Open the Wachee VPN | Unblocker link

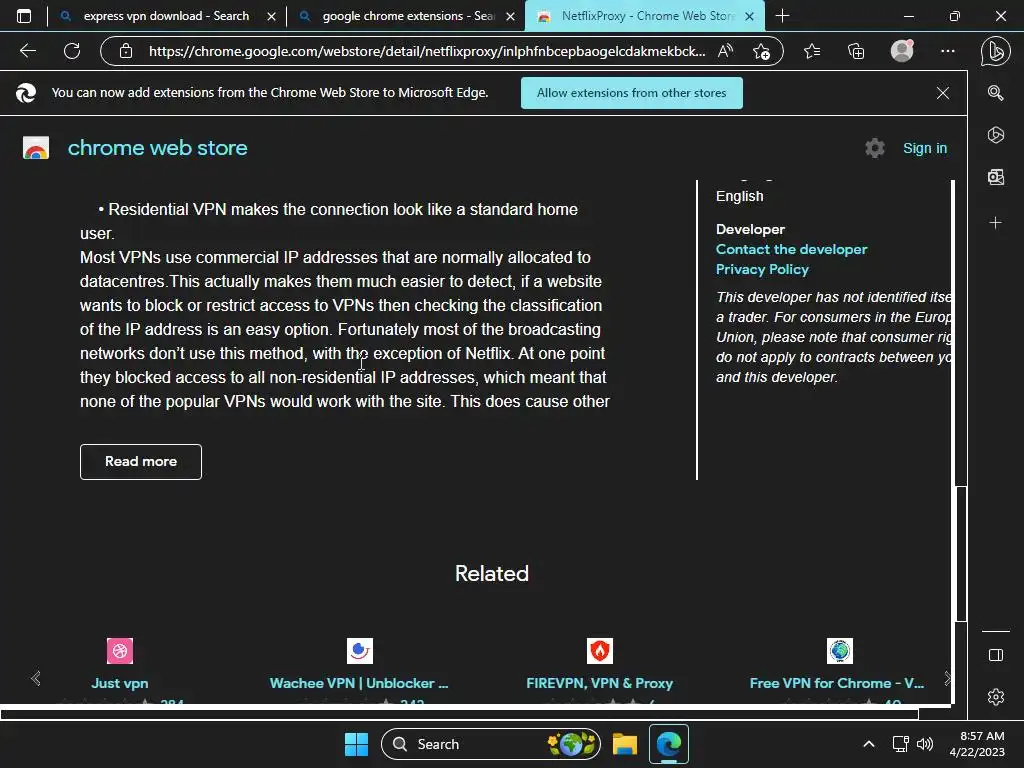[x=359, y=683]
